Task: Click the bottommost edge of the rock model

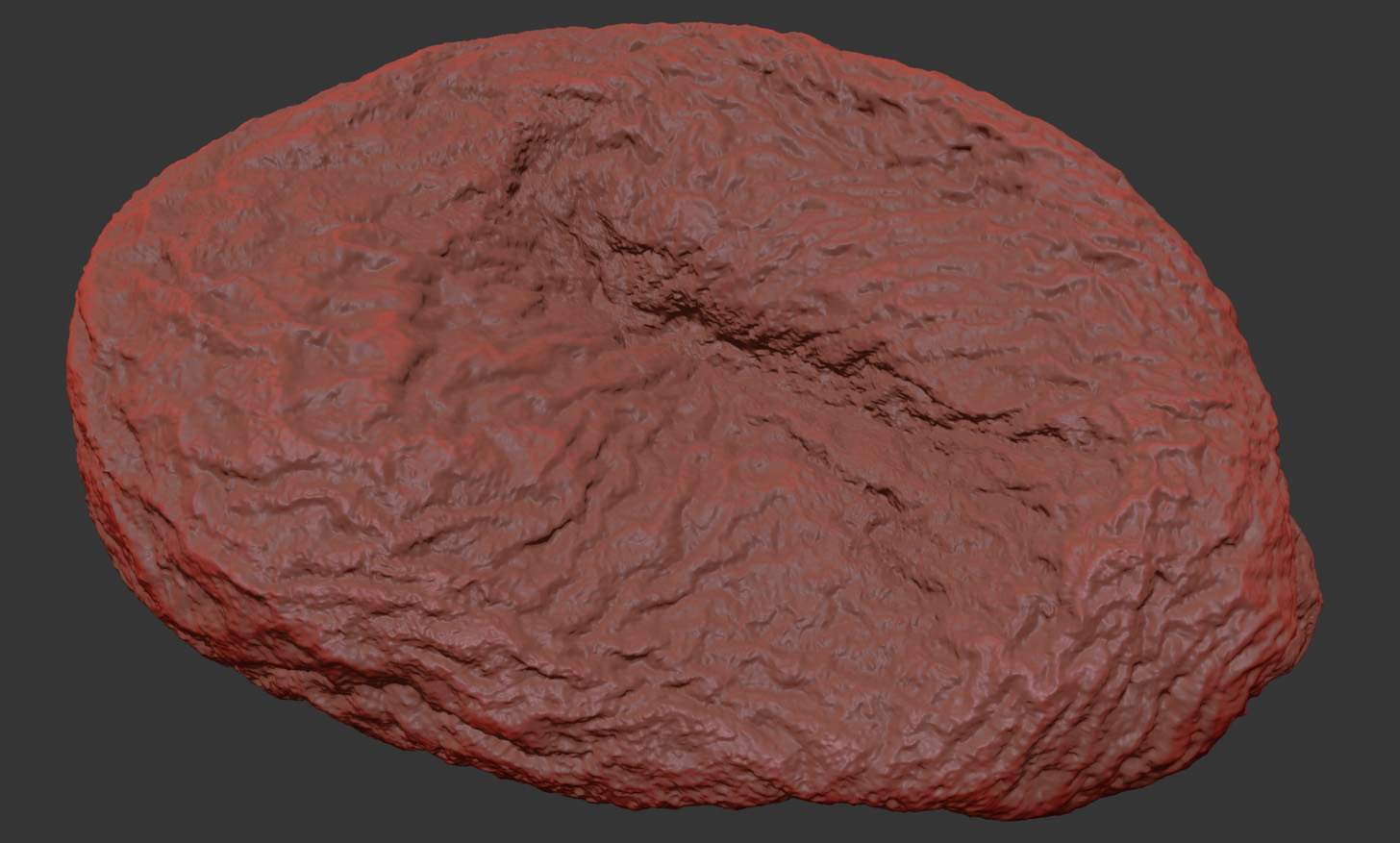Action: click(865, 815)
